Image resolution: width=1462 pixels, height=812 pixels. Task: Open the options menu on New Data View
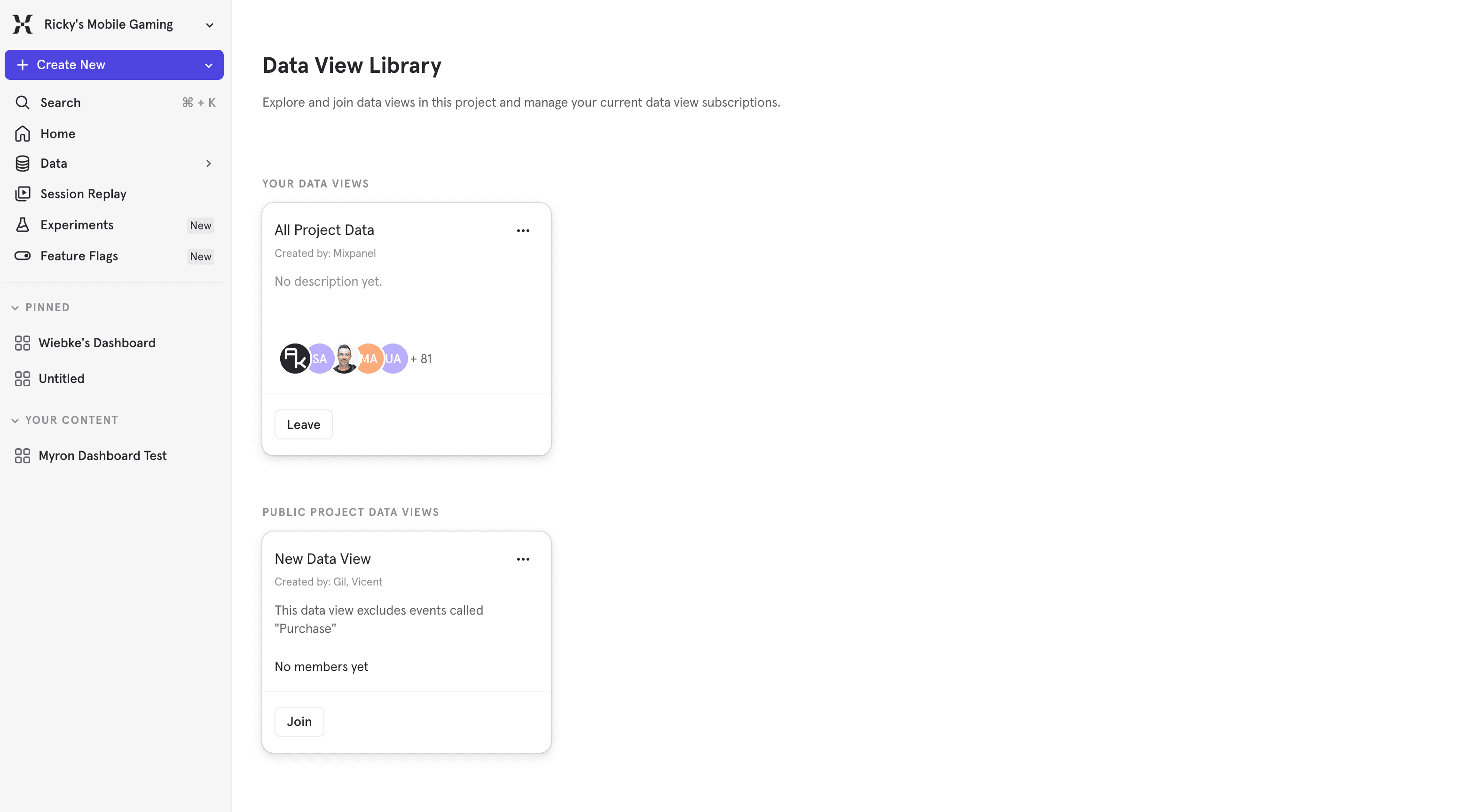point(523,559)
